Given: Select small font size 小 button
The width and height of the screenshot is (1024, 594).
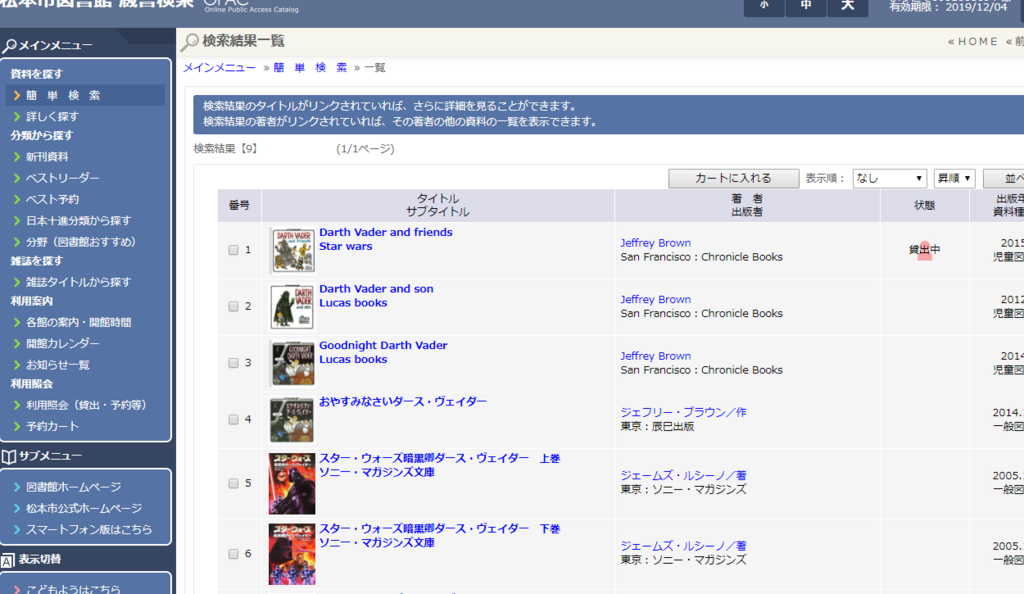Looking at the screenshot, I should [764, 7].
